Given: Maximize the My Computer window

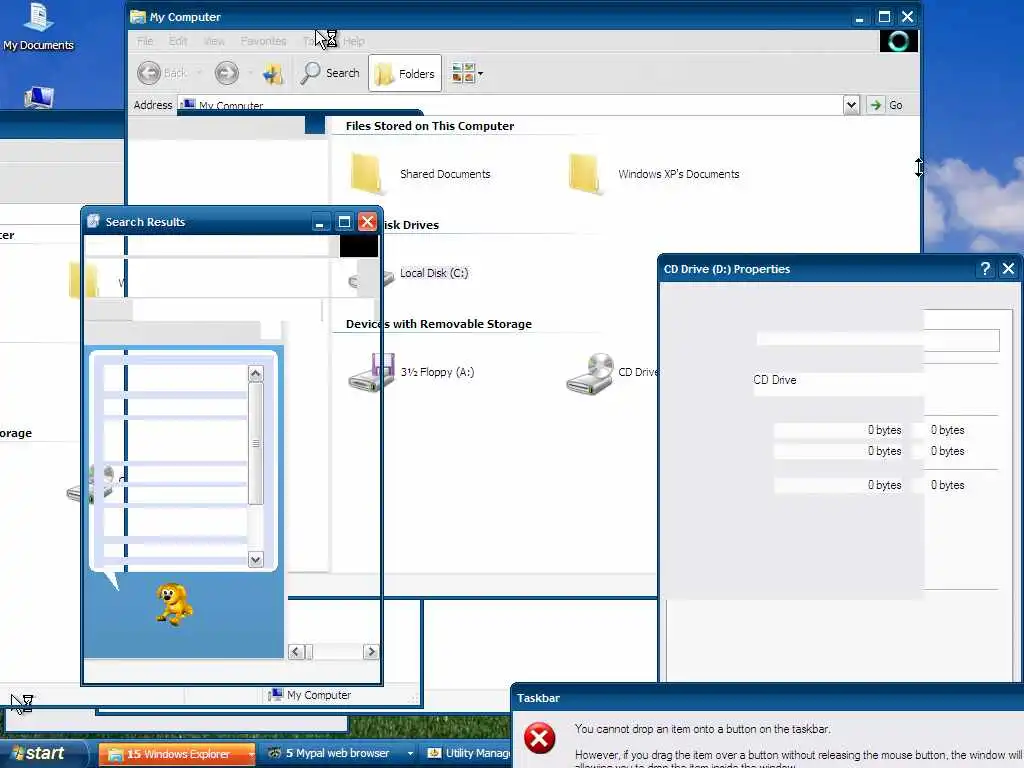Looking at the screenshot, I should (884, 17).
